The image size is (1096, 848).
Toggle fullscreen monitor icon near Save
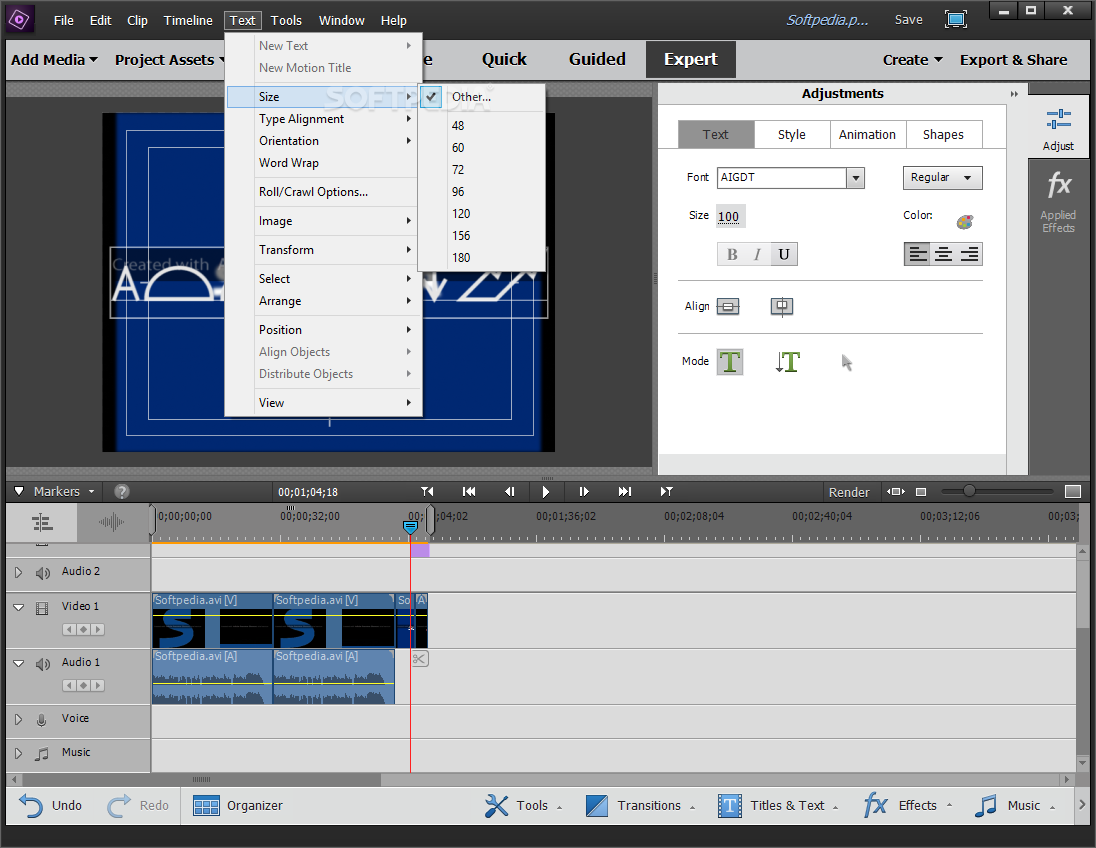pyautogui.click(x=956, y=20)
